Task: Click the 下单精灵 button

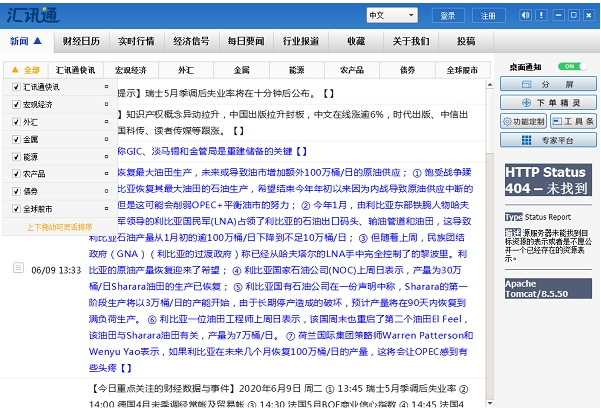Action: coord(548,102)
